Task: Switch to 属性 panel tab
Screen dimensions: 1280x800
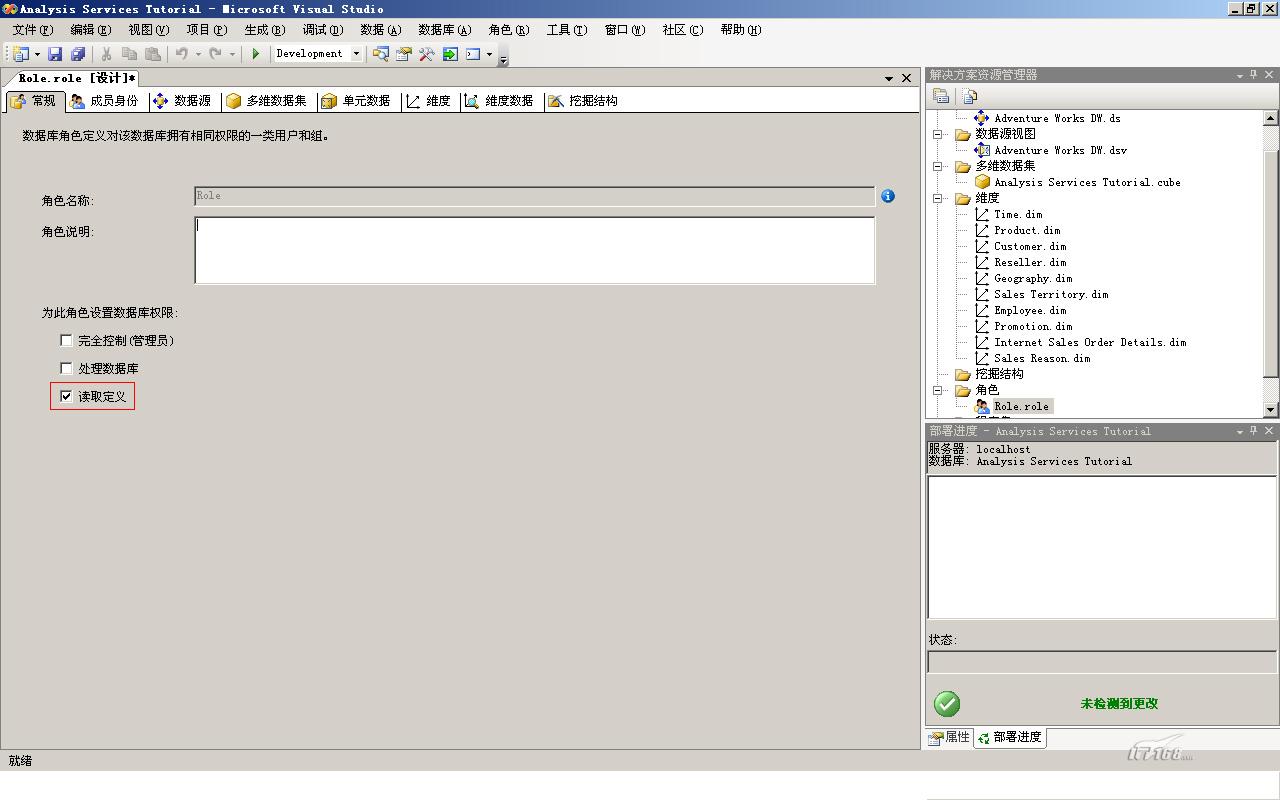Action: coord(949,738)
